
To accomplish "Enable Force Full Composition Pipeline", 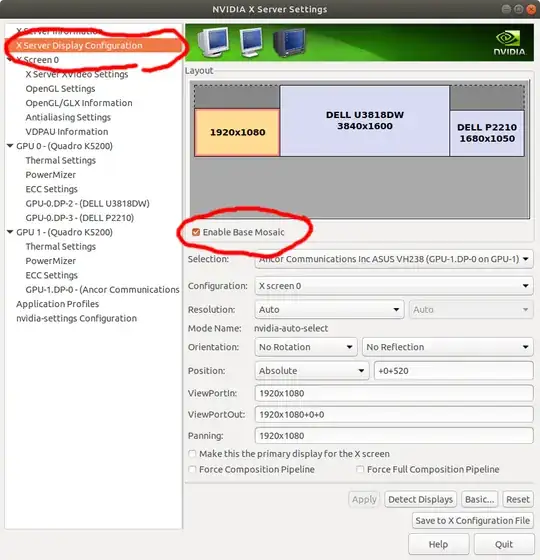I will coord(360,469).
